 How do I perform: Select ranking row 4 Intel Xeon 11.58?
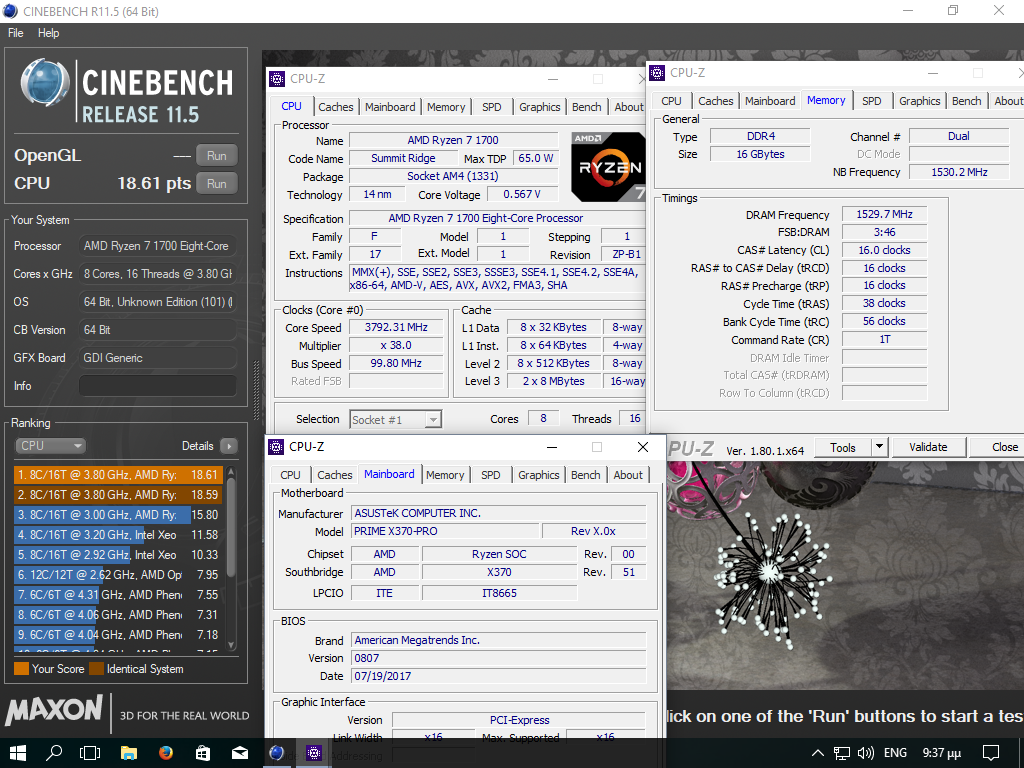pyautogui.click(x=118, y=535)
